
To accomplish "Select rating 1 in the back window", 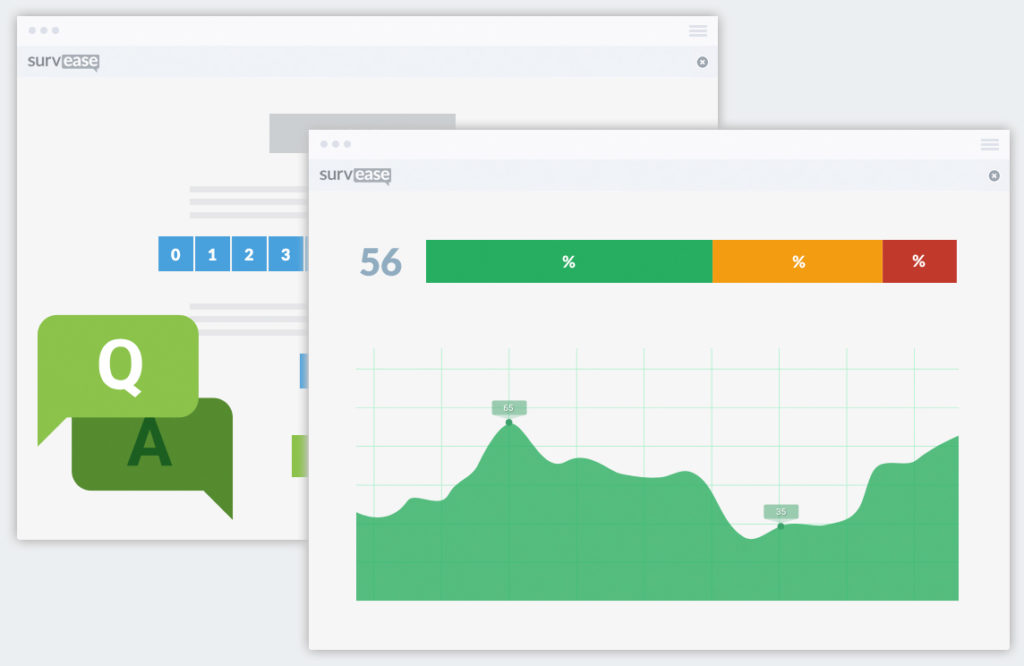I will point(212,254).
